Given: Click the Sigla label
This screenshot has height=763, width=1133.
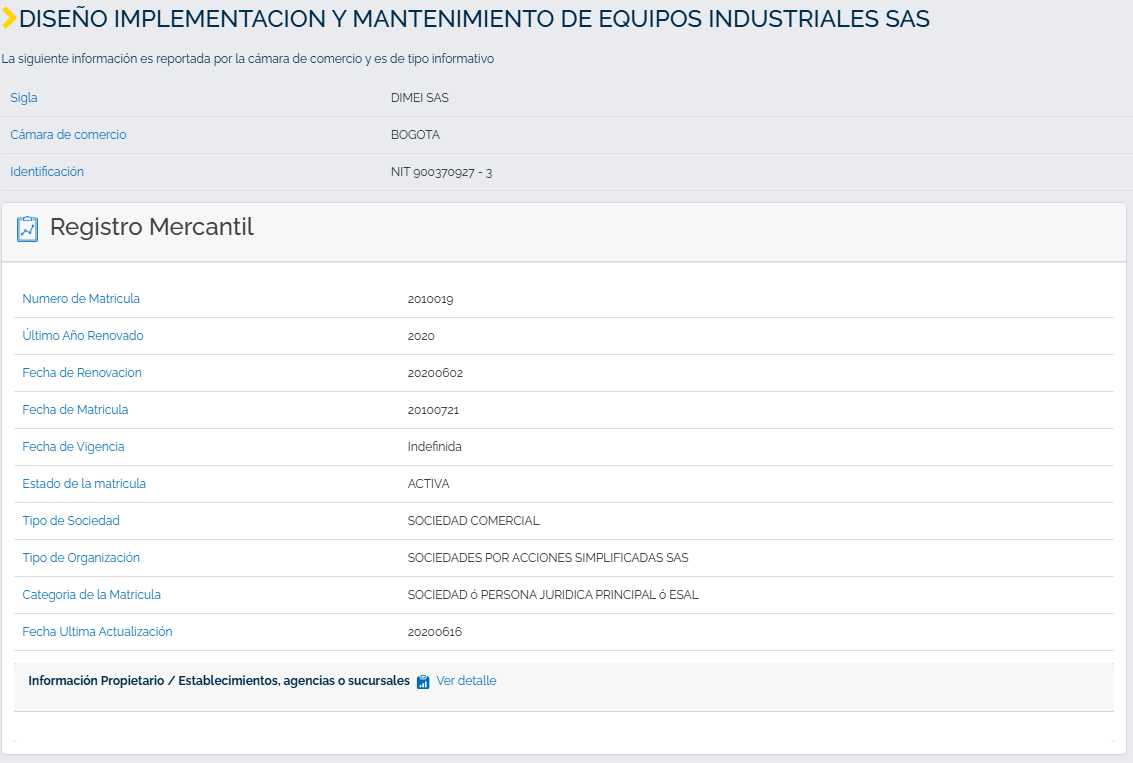Looking at the screenshot, I should click(x=24, y=98).
